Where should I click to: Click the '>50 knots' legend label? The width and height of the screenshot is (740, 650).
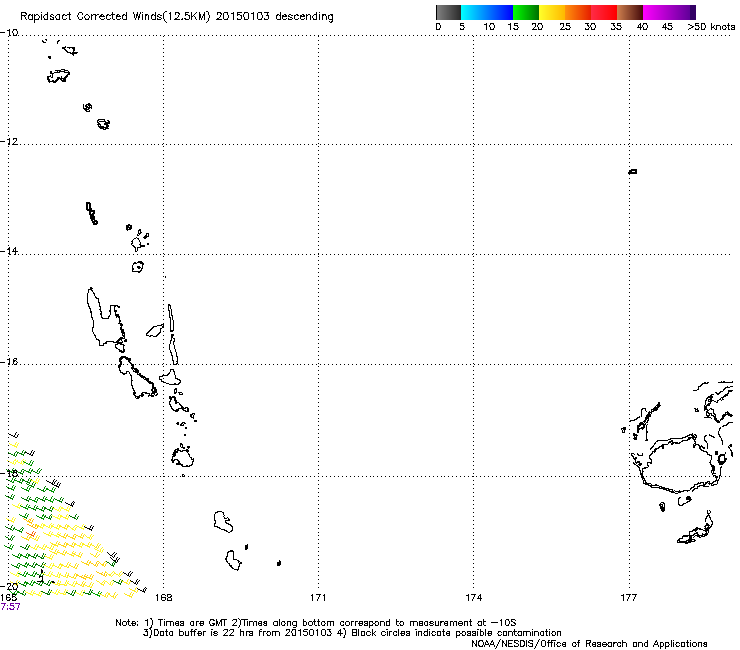point(711,27)
